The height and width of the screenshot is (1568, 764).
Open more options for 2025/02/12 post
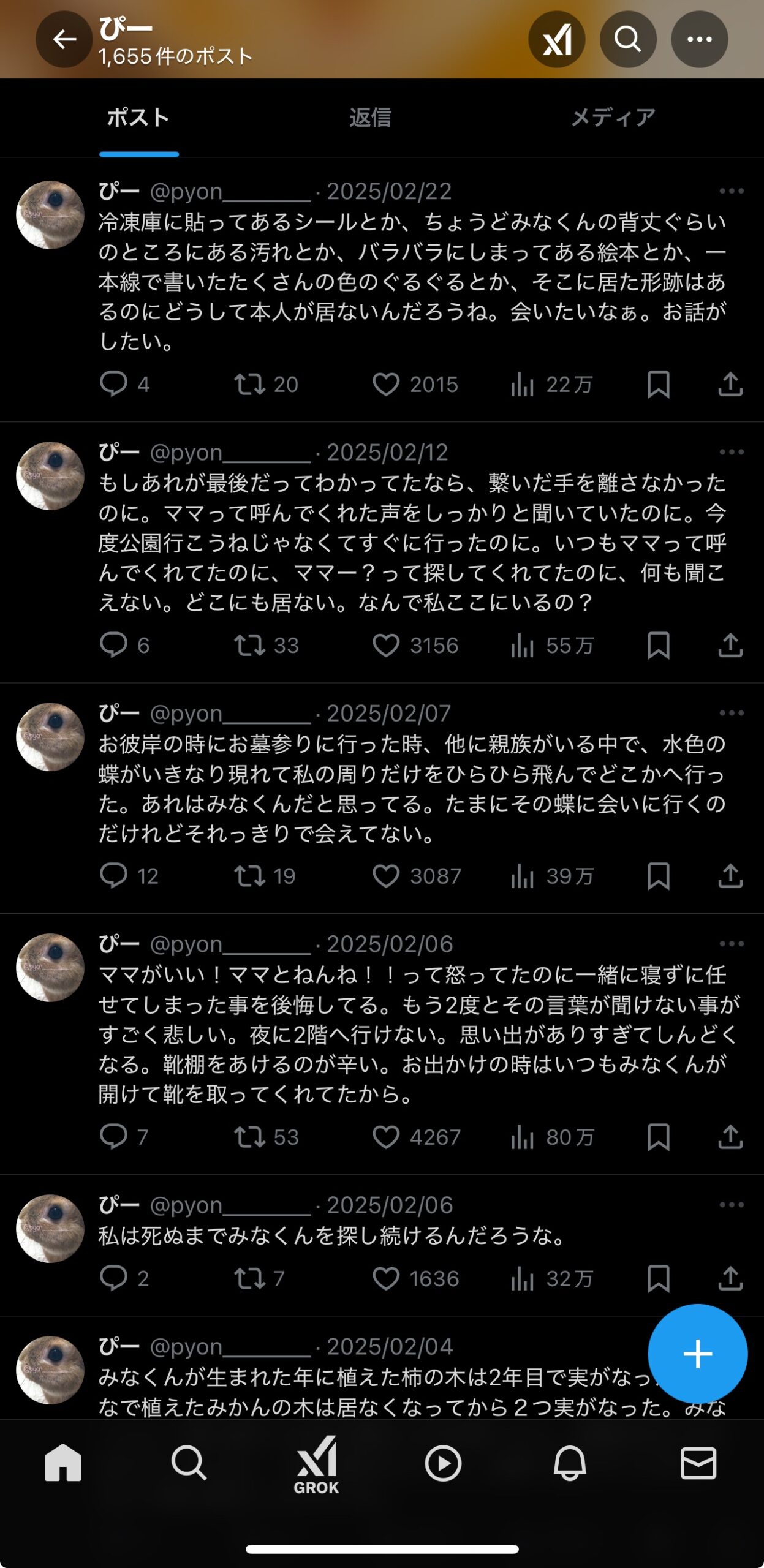[x=731, y=453]
